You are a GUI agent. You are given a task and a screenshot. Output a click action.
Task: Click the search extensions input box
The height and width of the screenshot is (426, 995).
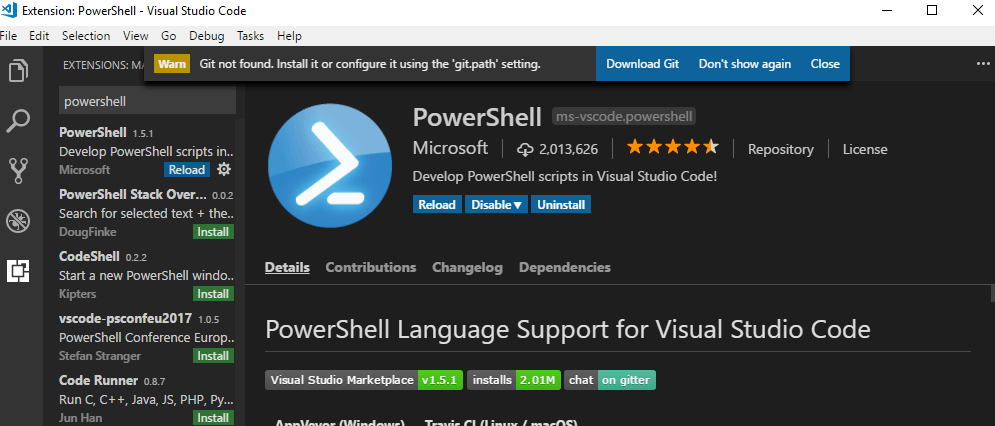(x=147, y=101)
